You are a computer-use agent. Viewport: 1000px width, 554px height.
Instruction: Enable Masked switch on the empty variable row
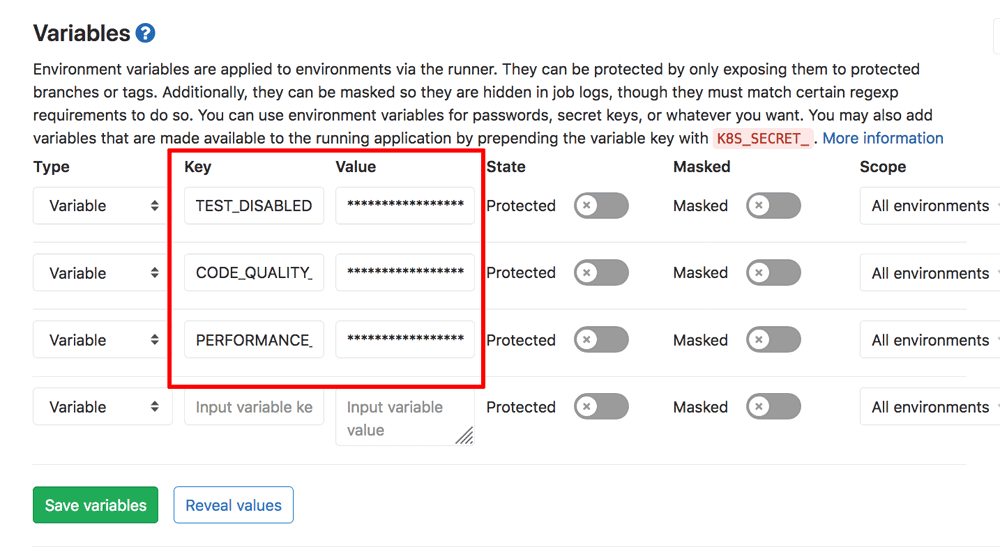click(x=773, y=407)
